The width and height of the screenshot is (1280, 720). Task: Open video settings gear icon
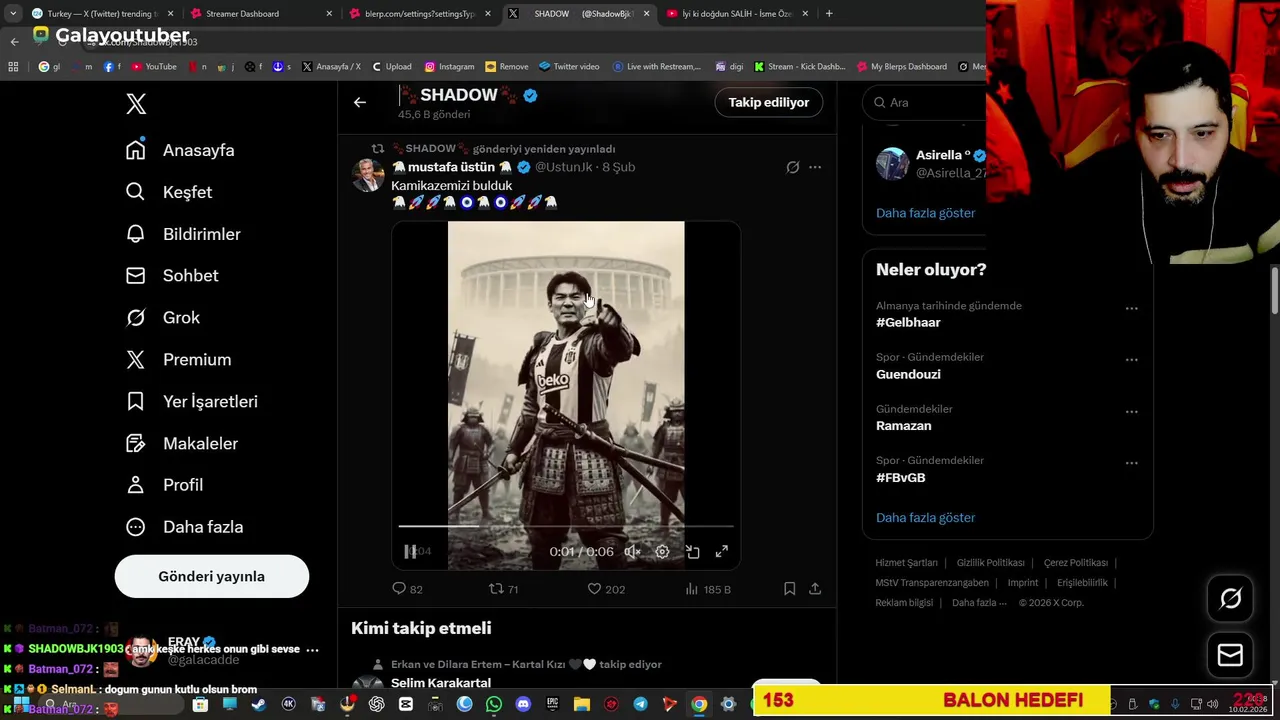pyautogui.click(x=662, y=552)
